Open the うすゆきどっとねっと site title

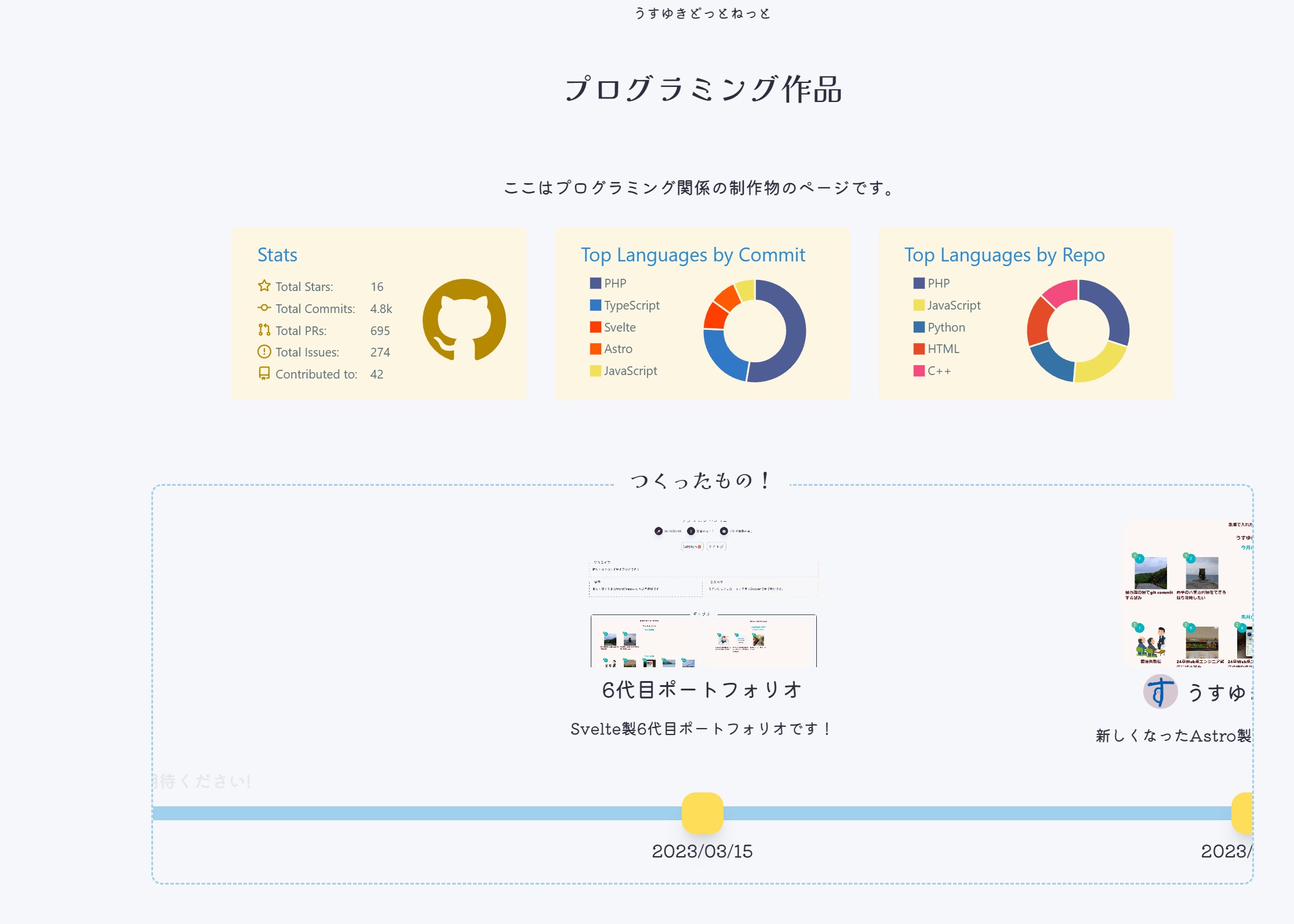(703, 13)
